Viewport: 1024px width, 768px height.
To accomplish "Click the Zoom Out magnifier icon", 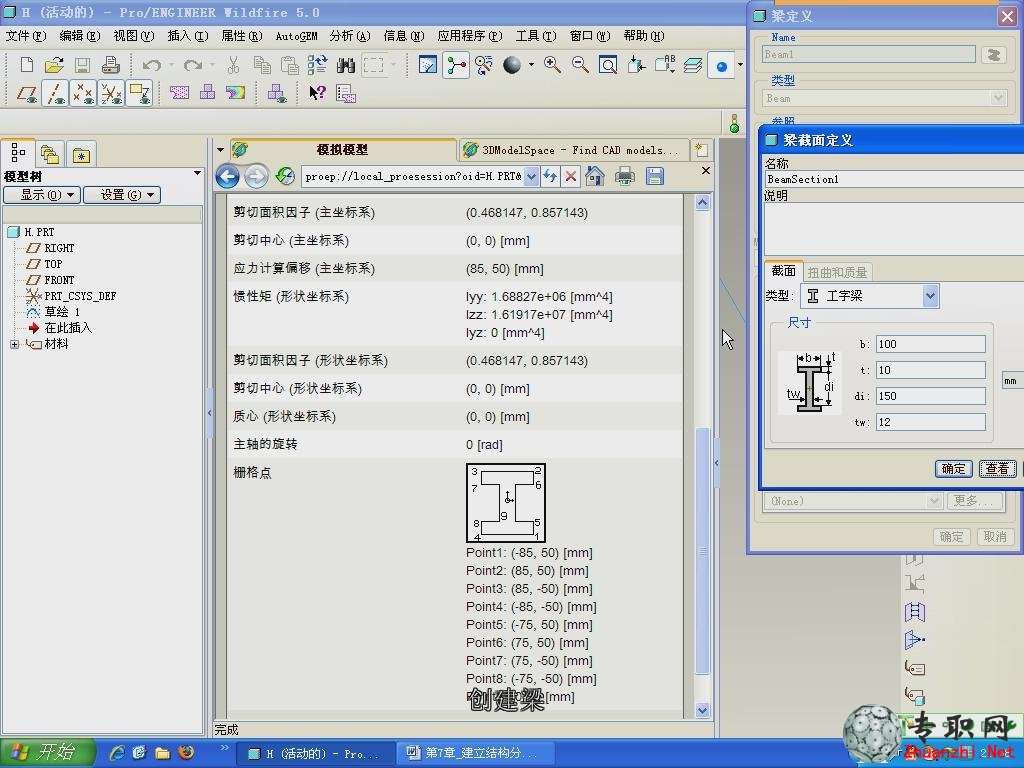I will pyautogui.click(x=580, y=65).
